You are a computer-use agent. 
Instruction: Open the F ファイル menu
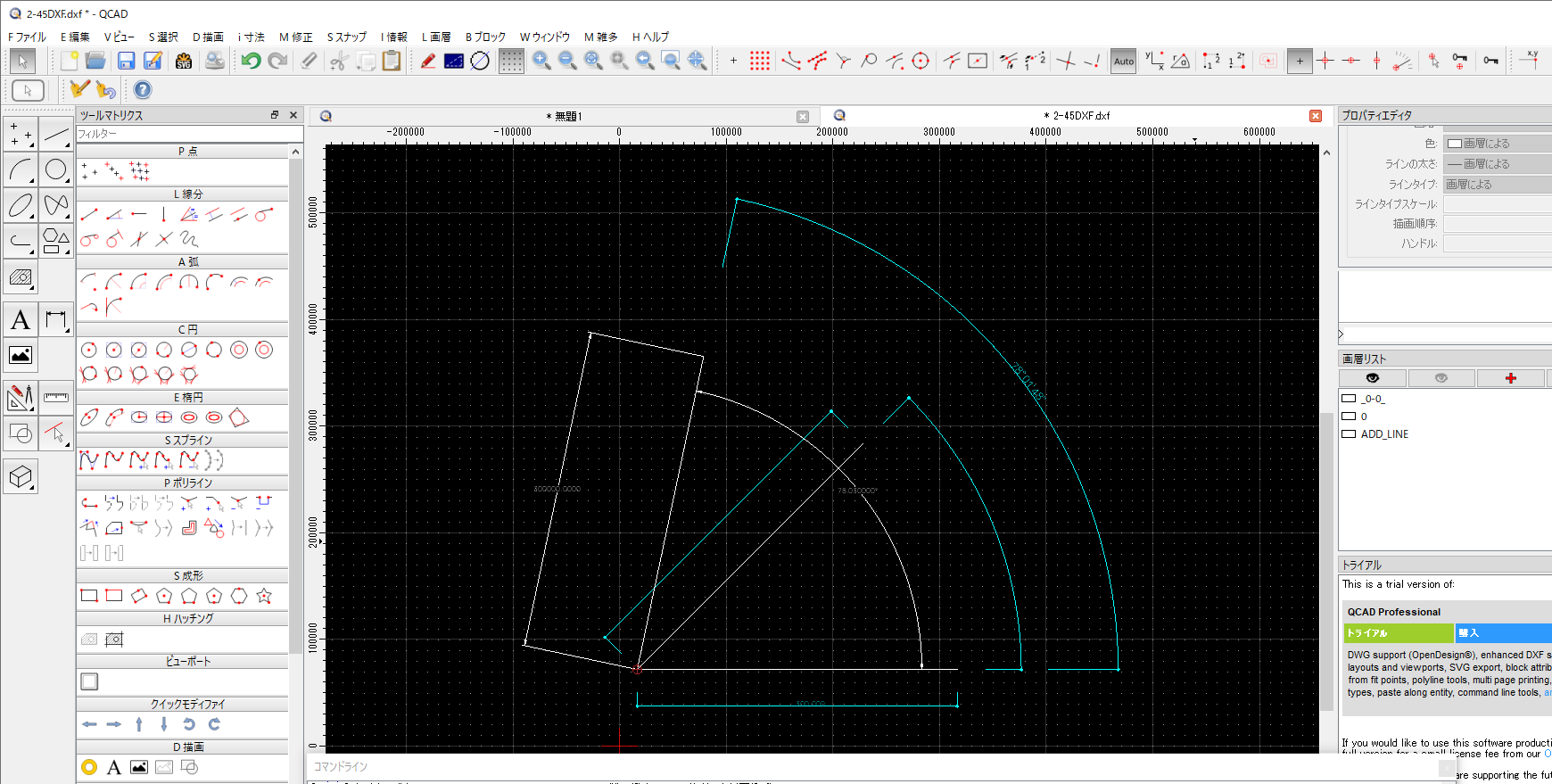27,37
